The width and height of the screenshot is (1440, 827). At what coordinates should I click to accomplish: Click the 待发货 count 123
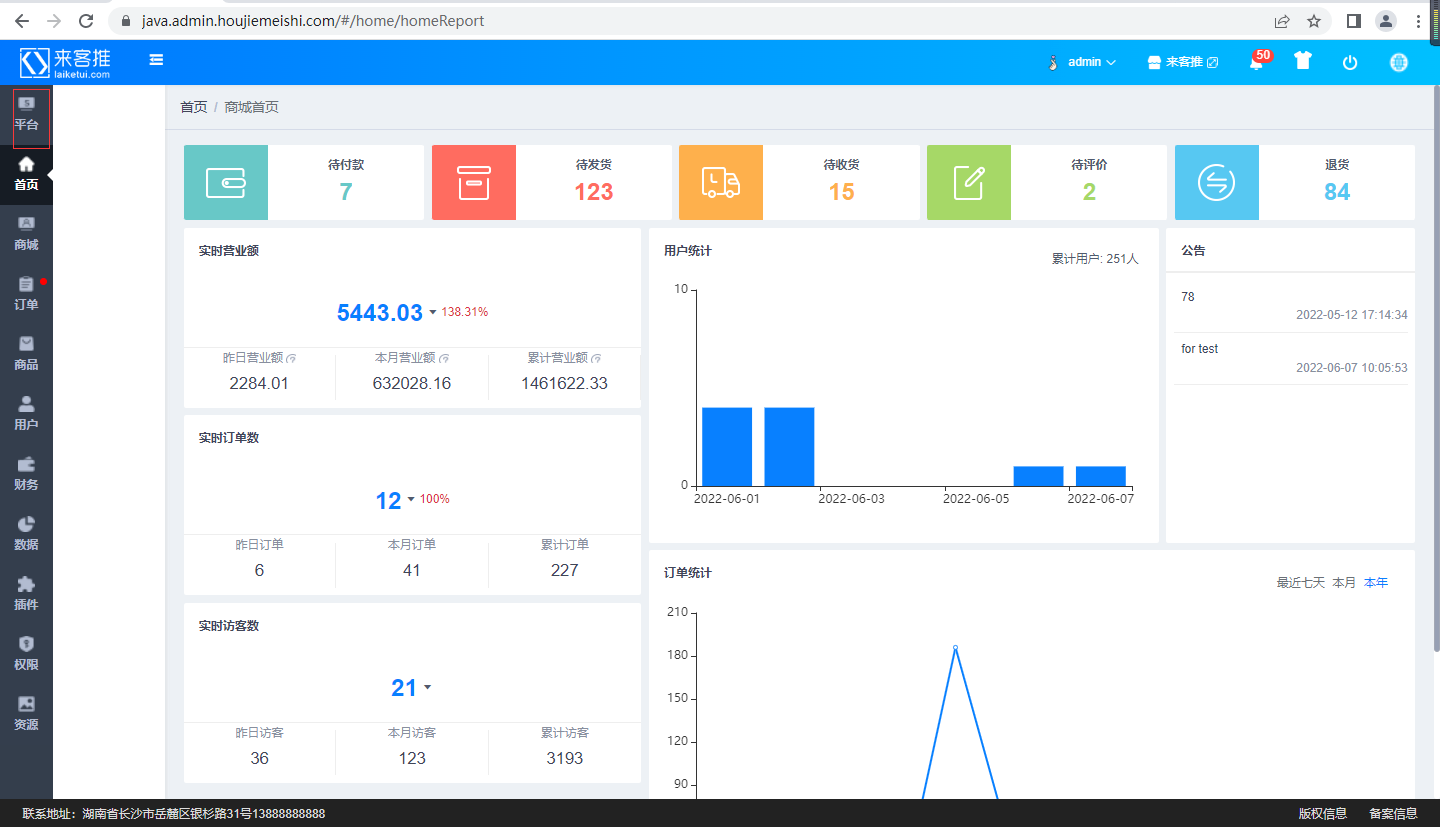(x=594, y=192)
